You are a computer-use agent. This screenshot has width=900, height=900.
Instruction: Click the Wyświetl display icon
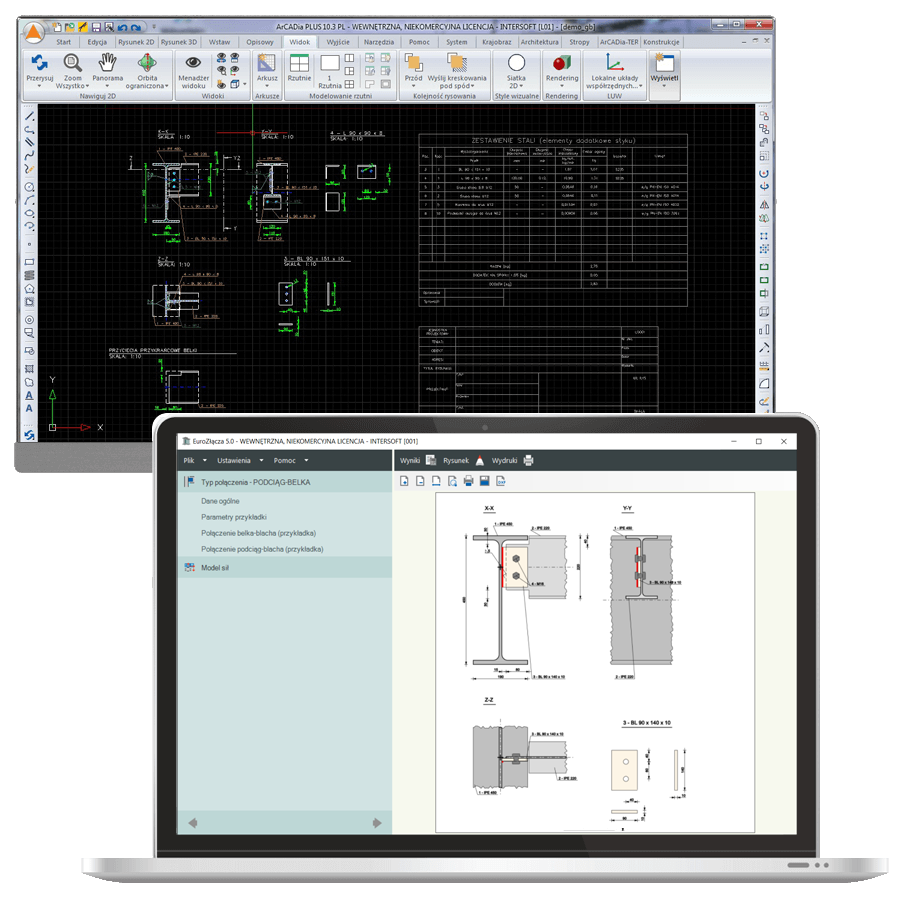tap(664, 62)
